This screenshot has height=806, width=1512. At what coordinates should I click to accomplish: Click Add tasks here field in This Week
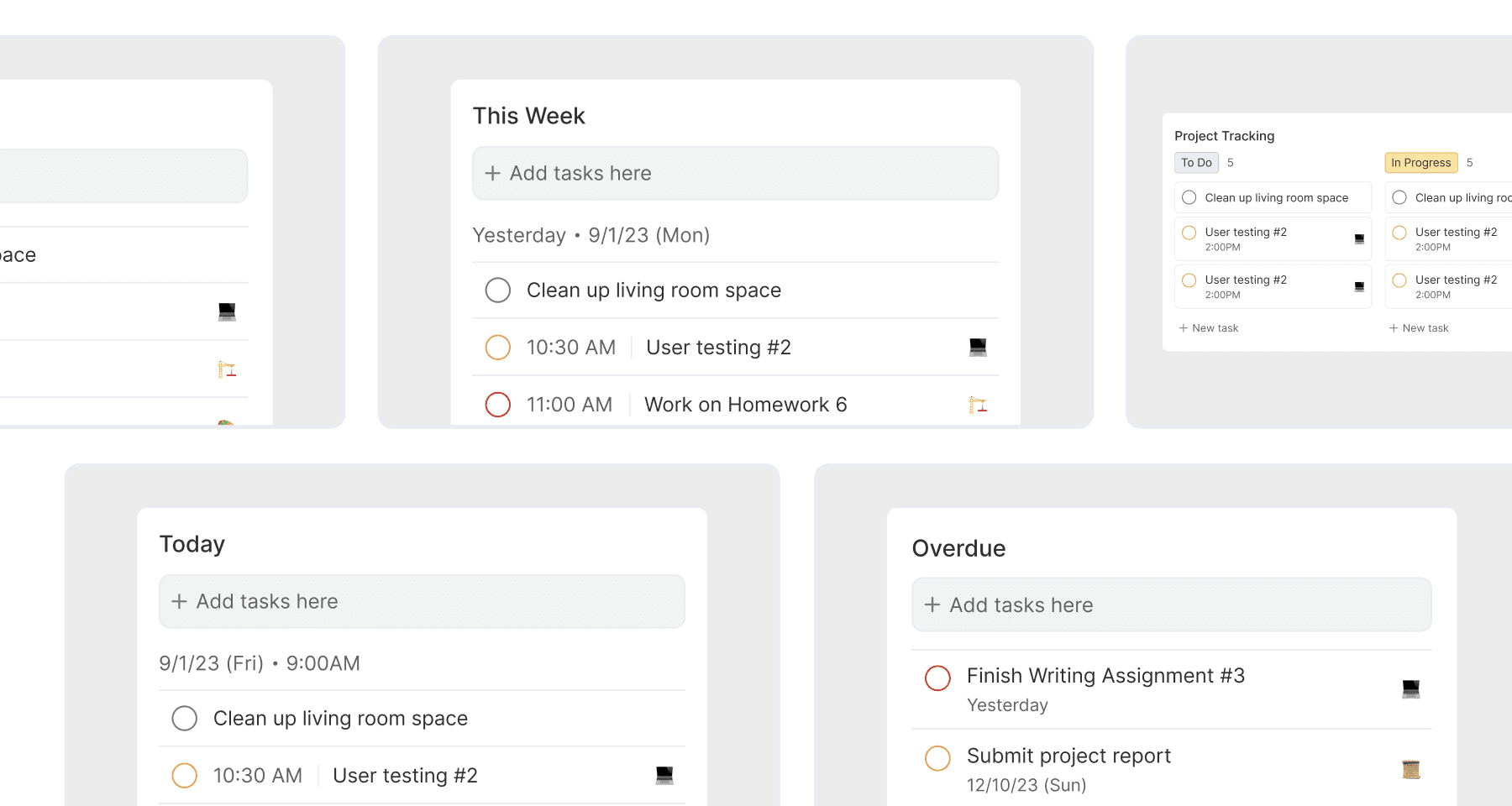tap(736, 174)
